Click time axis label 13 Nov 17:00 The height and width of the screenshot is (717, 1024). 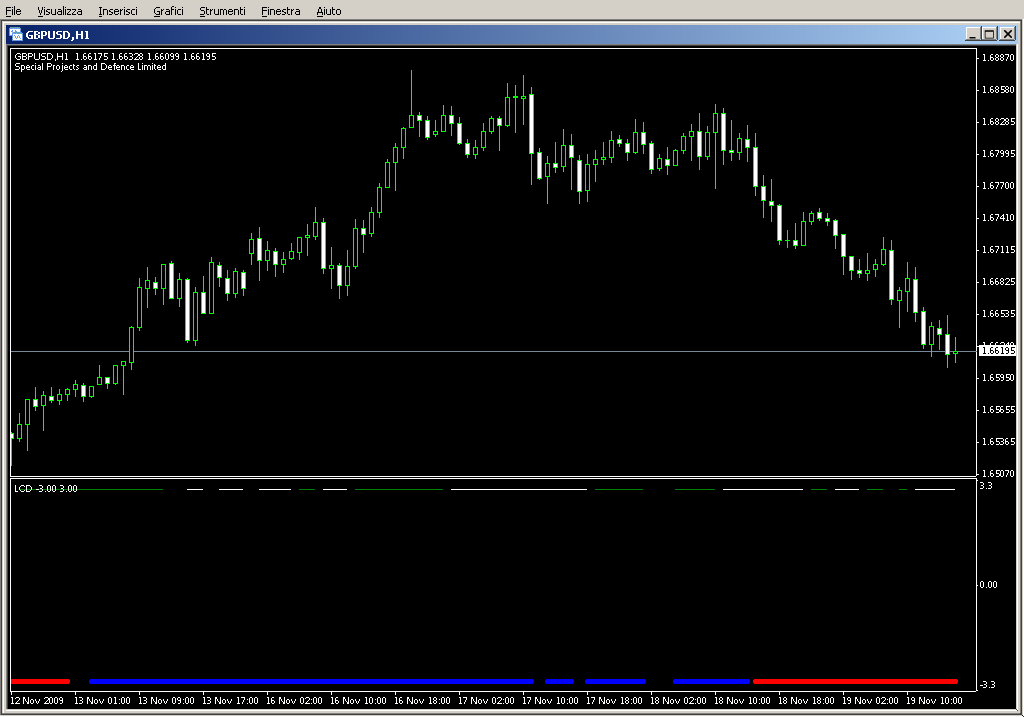[x=231, y=701]
